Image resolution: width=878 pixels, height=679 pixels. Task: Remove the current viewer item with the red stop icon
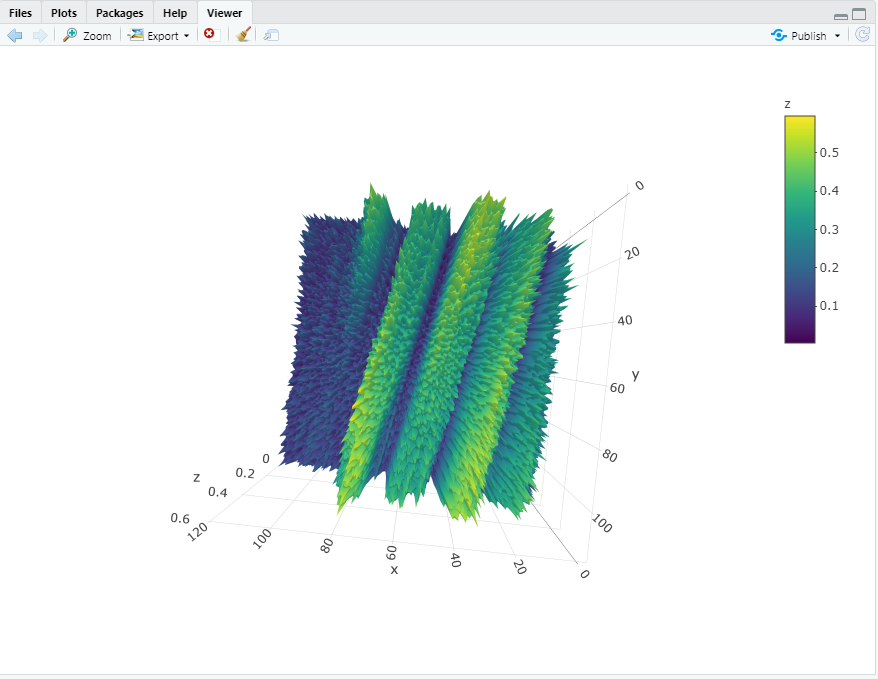coord(210,34)
